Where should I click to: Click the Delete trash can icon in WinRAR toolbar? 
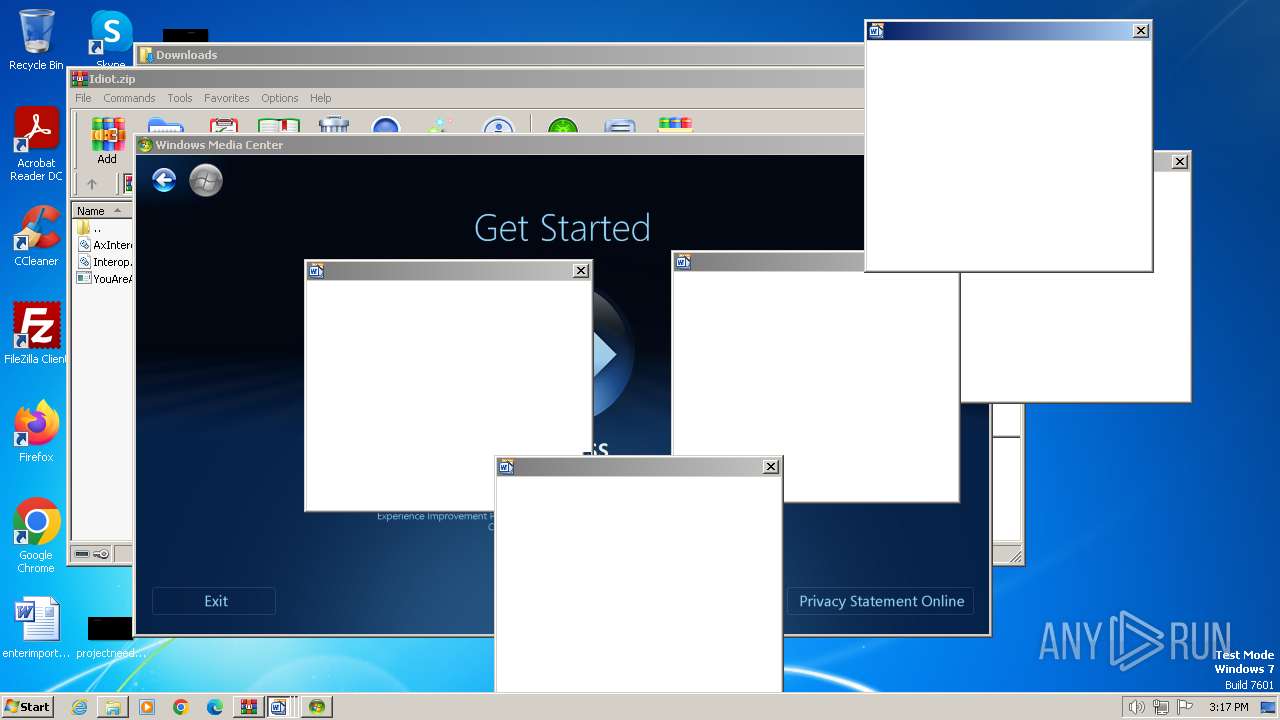333,125
